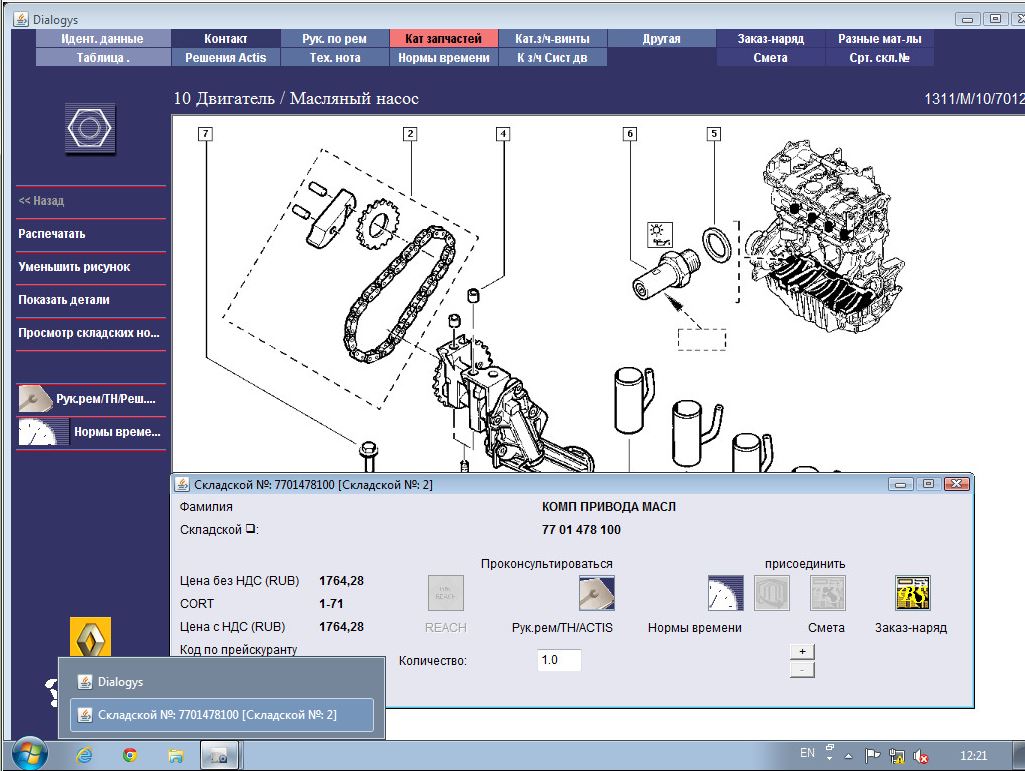Click Просмотр складских но... in the sidebar
Image resolution: width=1025 pixels, height=771 pixels.
coord(91,333)
